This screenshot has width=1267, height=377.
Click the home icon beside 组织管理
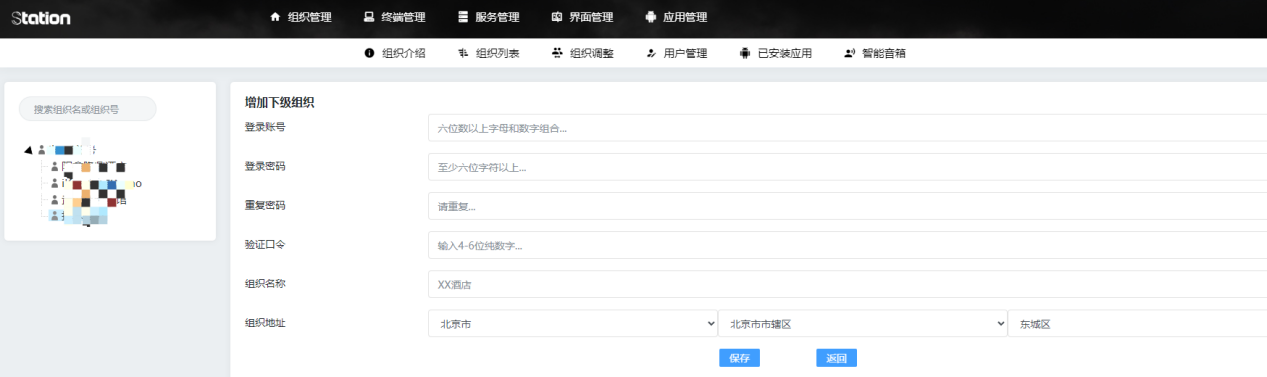(x=276, y=17)
